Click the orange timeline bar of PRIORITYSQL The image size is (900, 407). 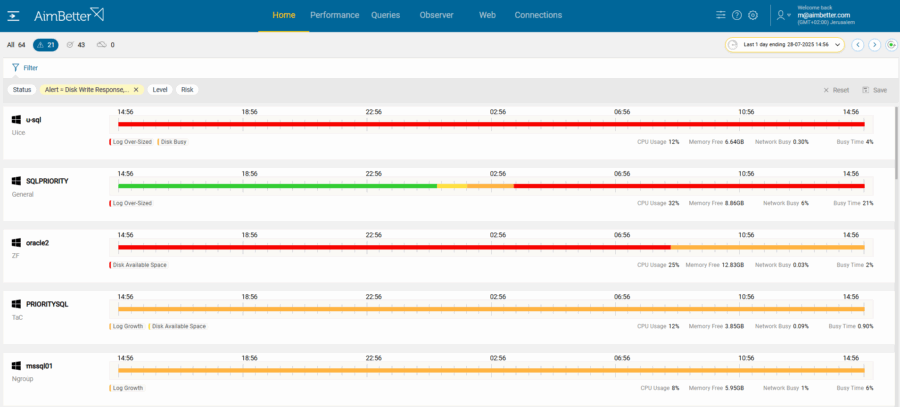click(491, 309)
